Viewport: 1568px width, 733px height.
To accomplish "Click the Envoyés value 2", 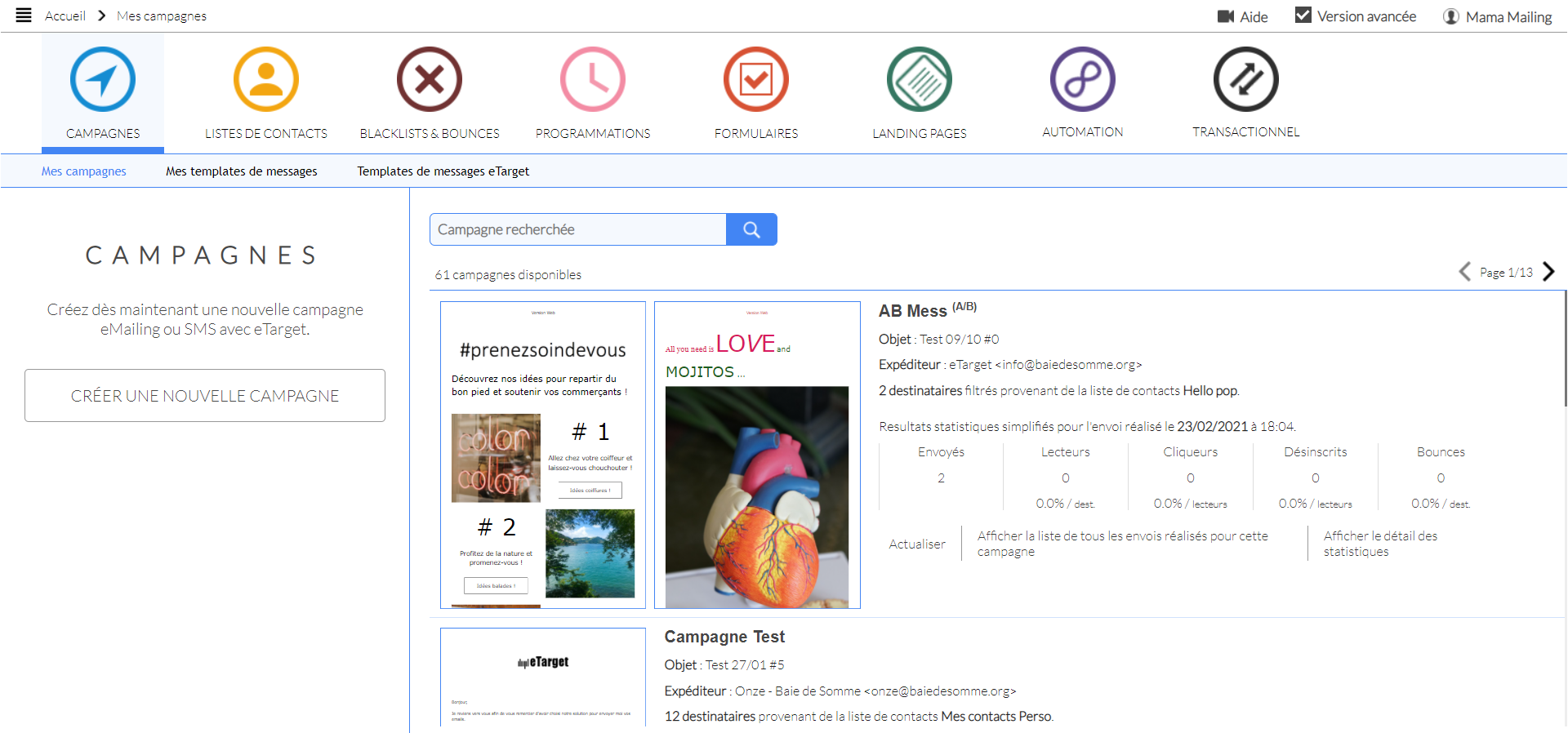I will [941, 478].
